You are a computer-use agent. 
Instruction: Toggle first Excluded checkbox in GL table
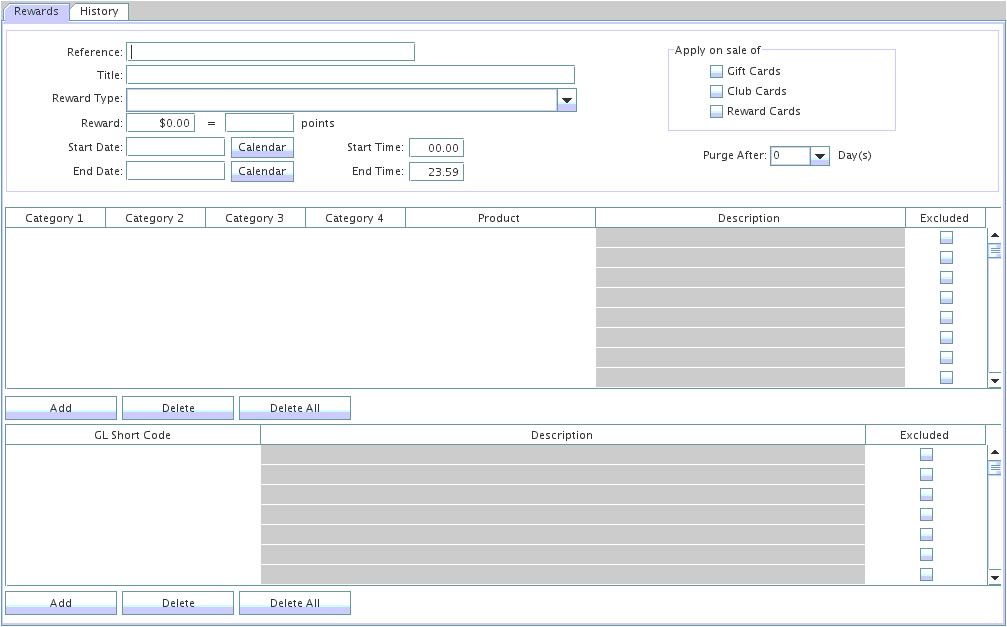click(926, 455)
